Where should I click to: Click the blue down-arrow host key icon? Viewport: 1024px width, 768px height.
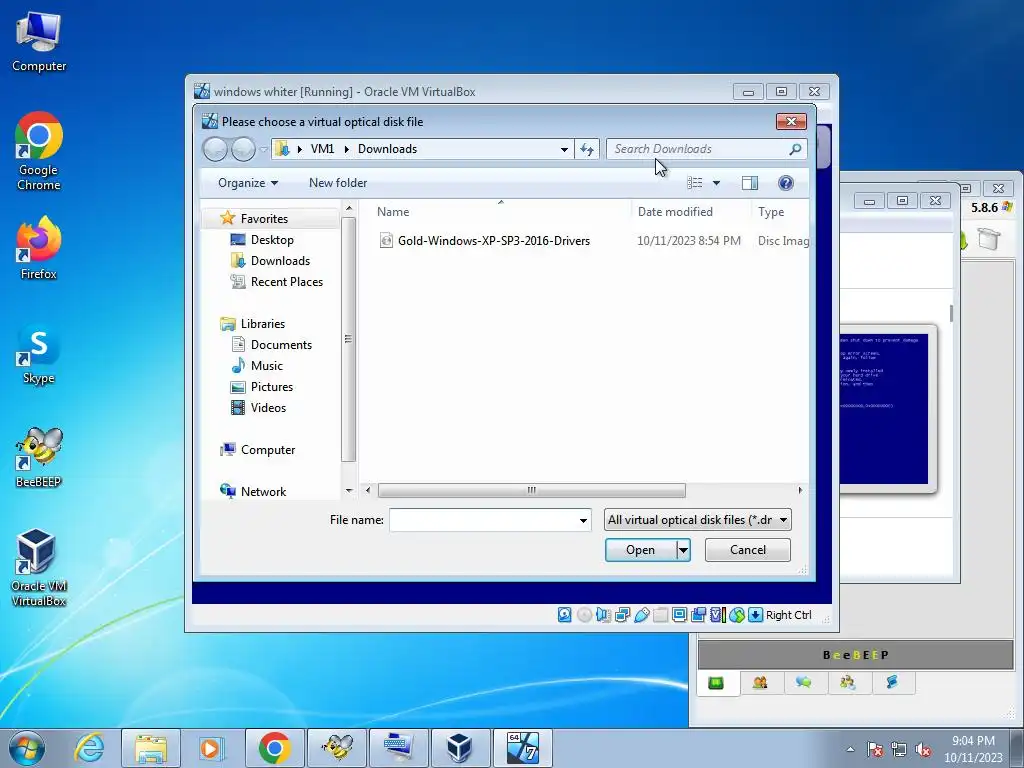pyautogui.click(x=756, y=615)
